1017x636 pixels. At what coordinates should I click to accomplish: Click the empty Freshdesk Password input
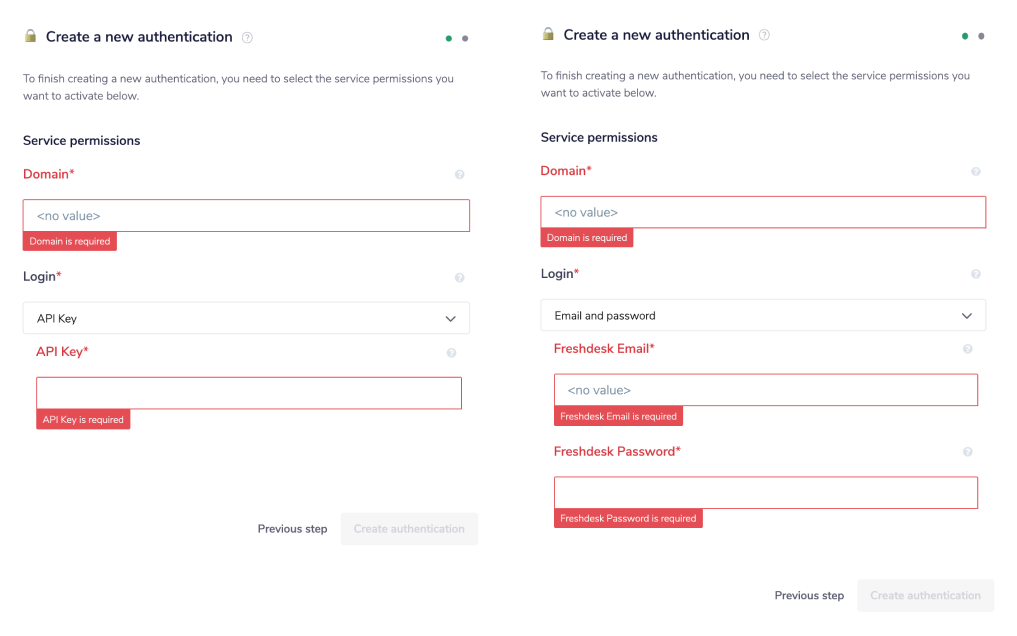click(x=765, y=492)
